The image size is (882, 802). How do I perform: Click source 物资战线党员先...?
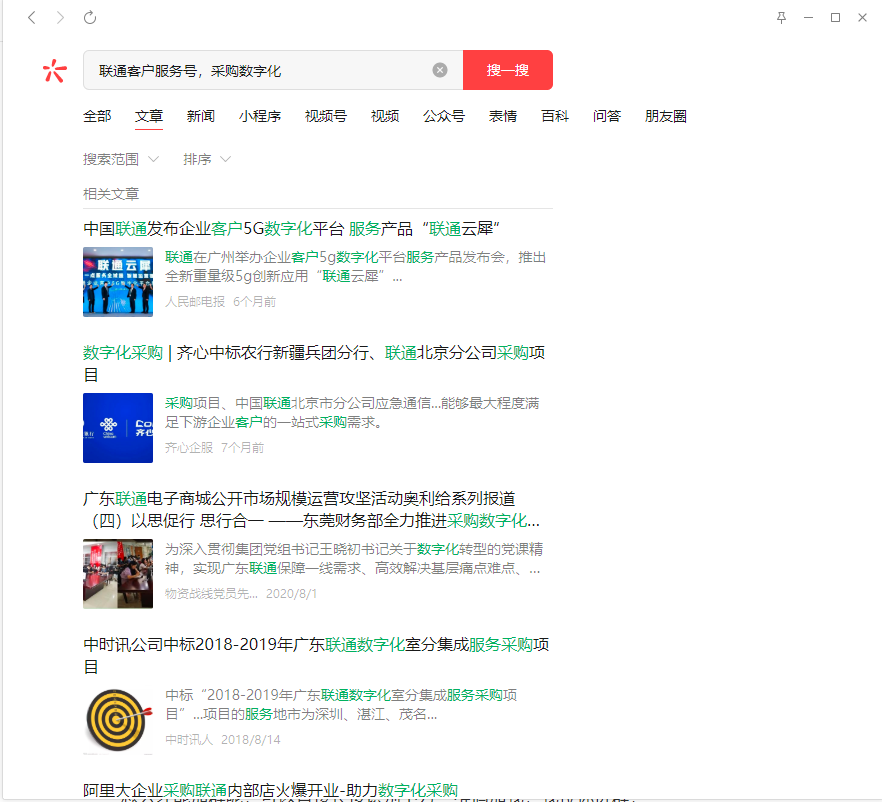coord(212,594)
